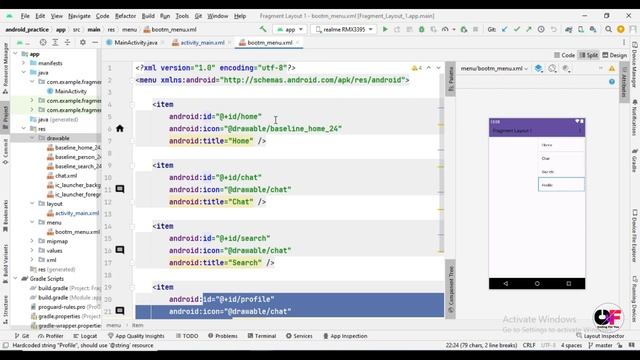Toggle the Build Variants tool window

coord(5,263)
